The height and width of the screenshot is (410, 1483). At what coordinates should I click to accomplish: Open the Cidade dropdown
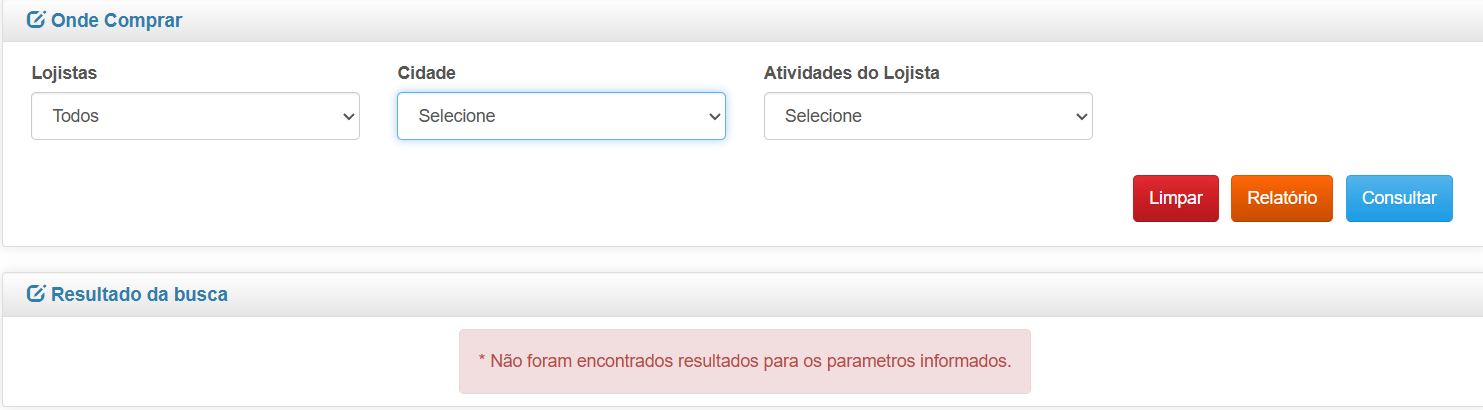tap(561, 116)
